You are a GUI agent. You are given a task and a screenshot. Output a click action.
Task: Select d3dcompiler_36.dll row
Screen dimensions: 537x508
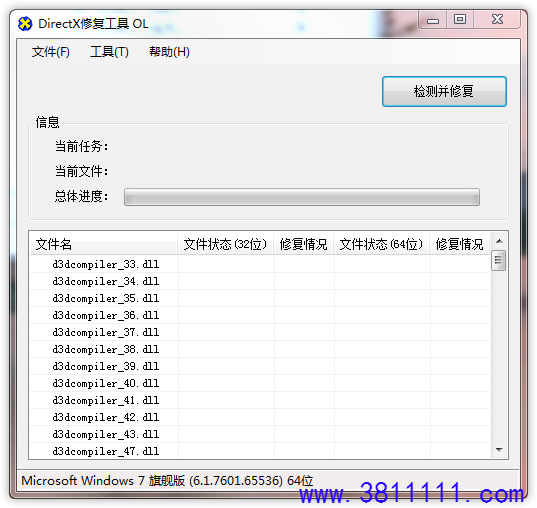coord(260,315)
